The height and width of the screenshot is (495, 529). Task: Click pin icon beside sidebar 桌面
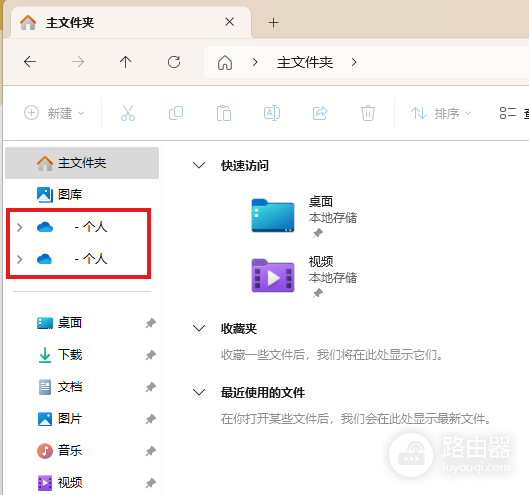click(x=150, y=323)
